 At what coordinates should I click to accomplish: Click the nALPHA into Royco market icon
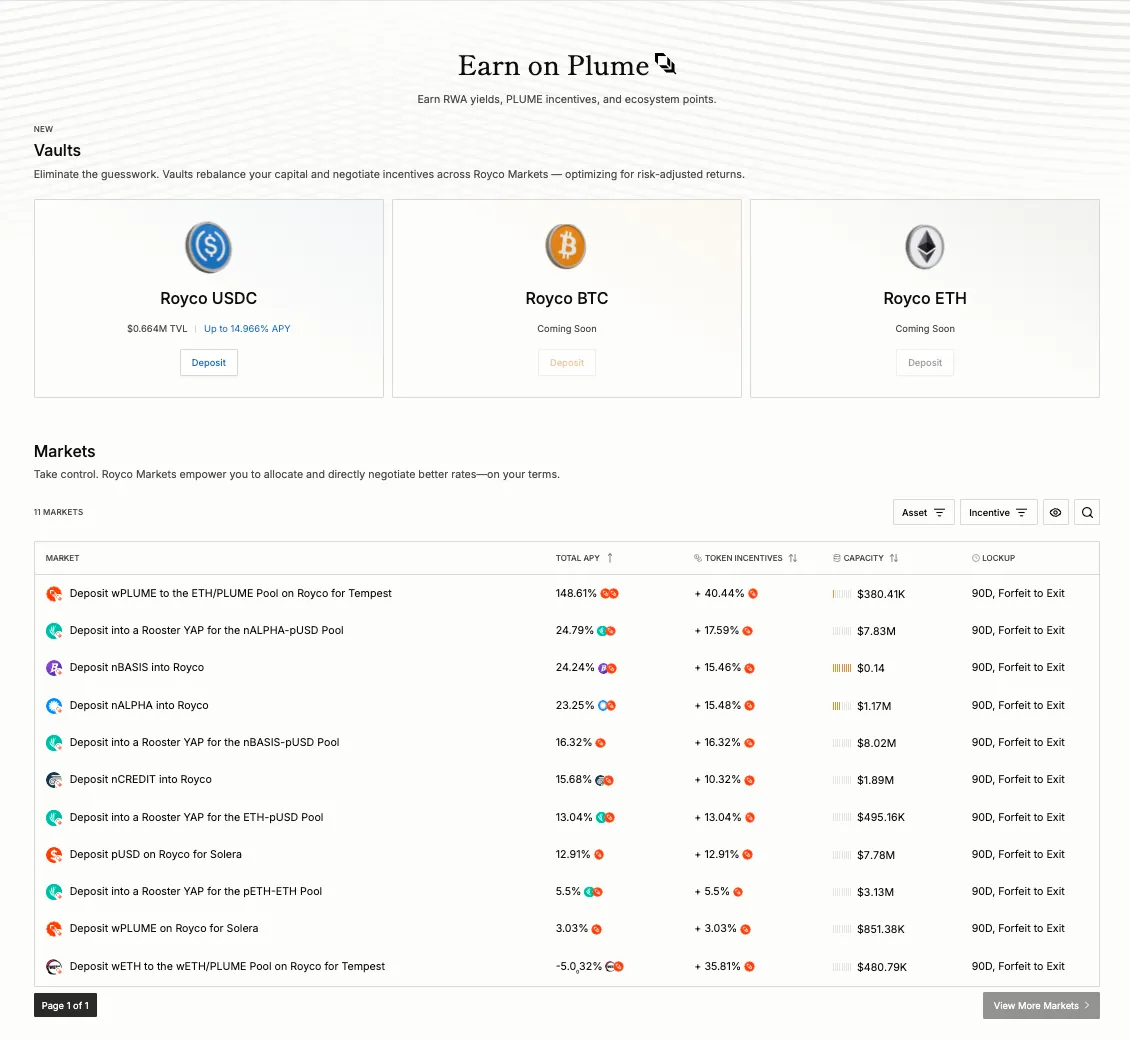(x=53, y=706)
